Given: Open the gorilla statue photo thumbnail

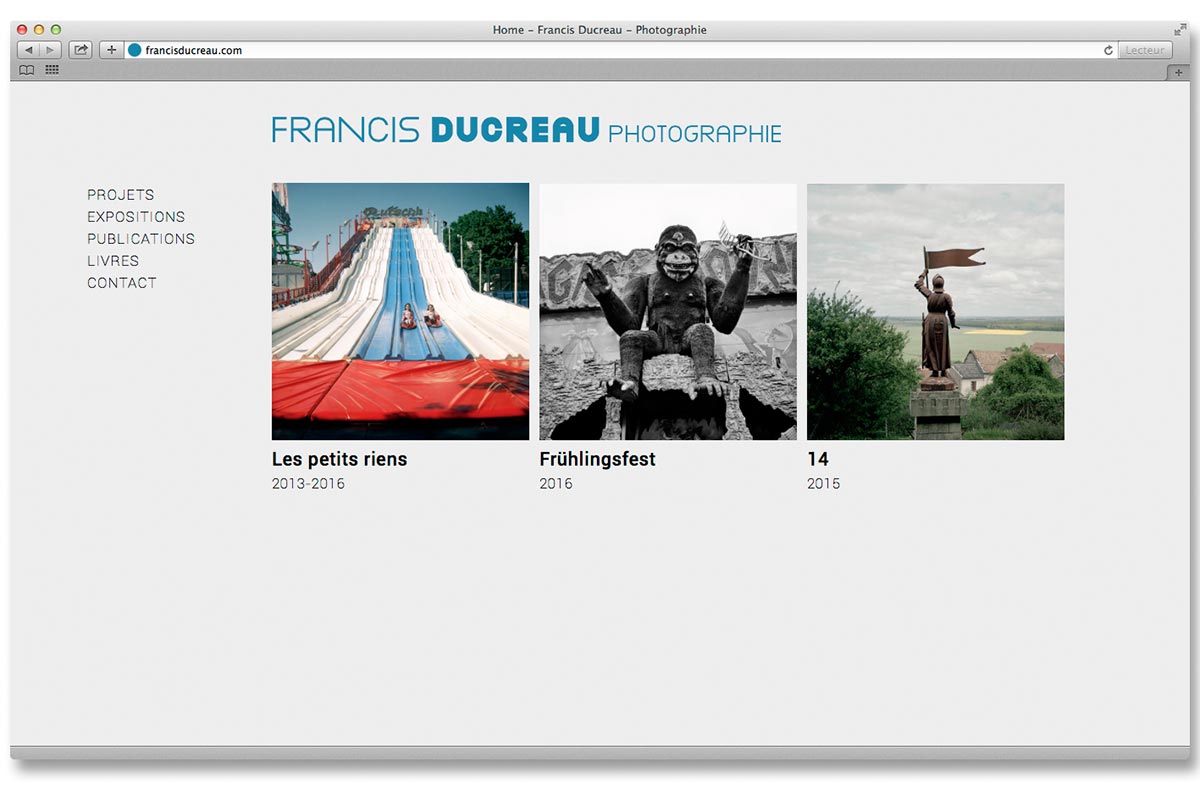Looking at the screenshot, I should pyautogui.click(x=668, y=311).
